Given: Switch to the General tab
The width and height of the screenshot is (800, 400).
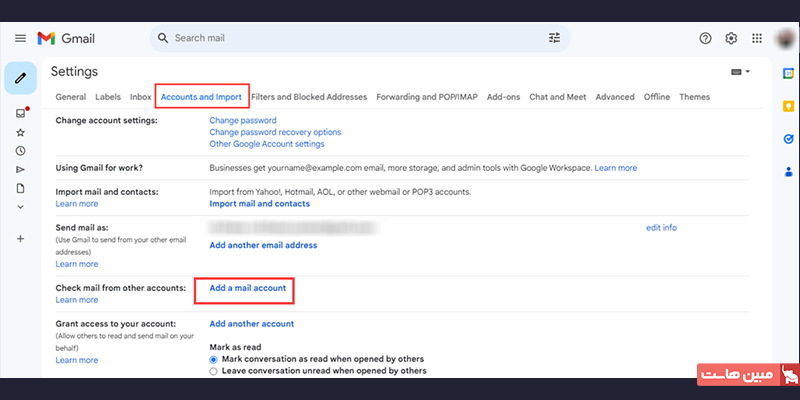Looking at the screenshot, I should click(x=70, y=97).
